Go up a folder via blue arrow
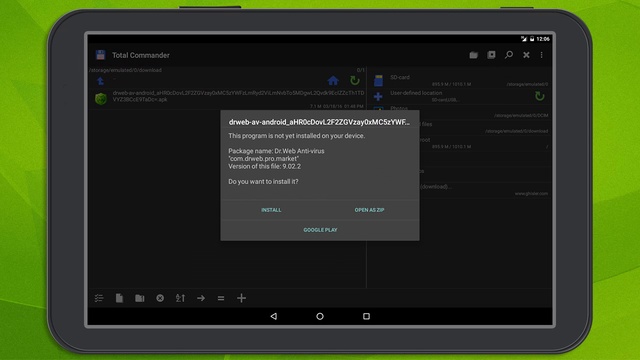 pyautogui.click(x=100, y=81)
